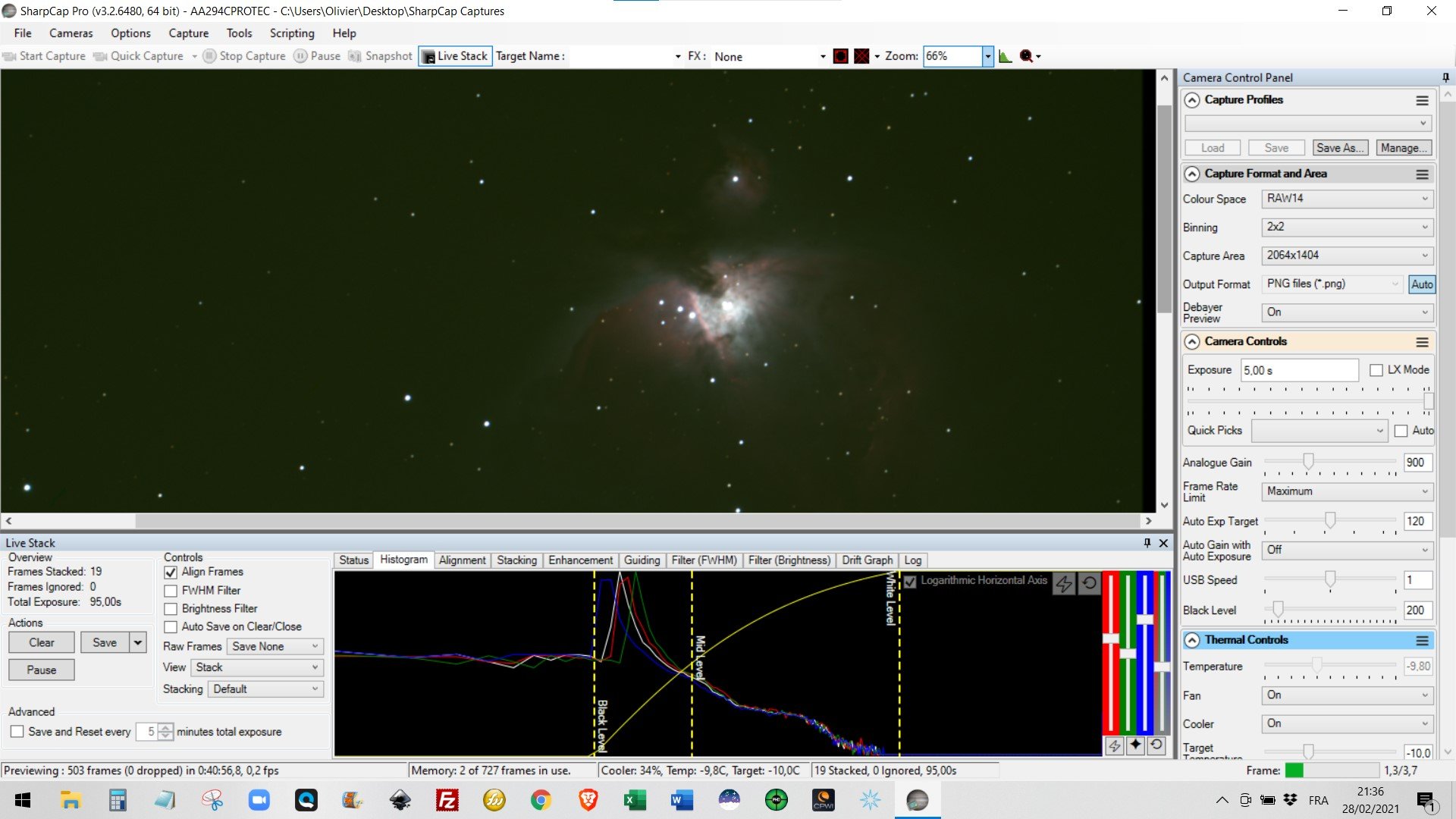Click histogram reset circular-arrow icon
1456x819 pixels.
pos(1089,583)
